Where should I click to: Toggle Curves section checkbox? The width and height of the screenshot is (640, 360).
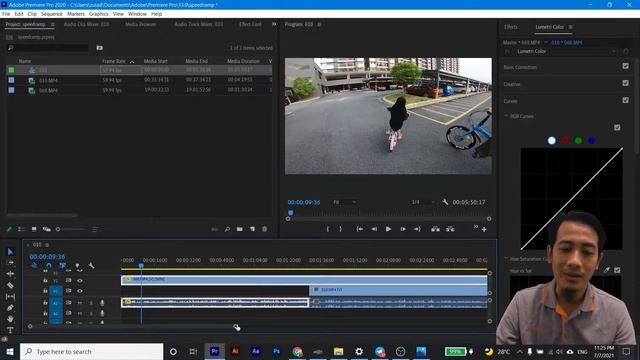coord(625,100)
